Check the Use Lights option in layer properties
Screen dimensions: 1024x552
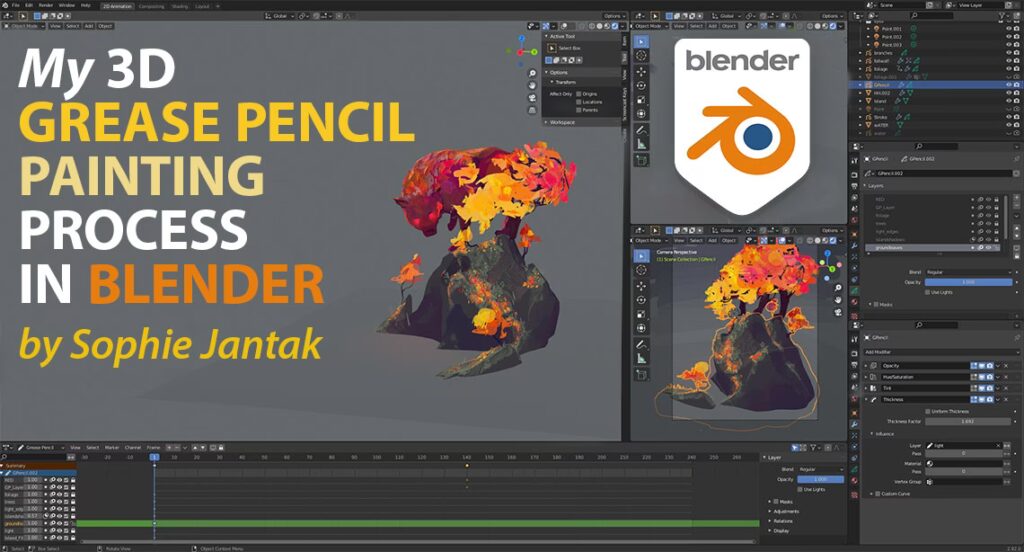pyautogui.click(x=928, y=292)
